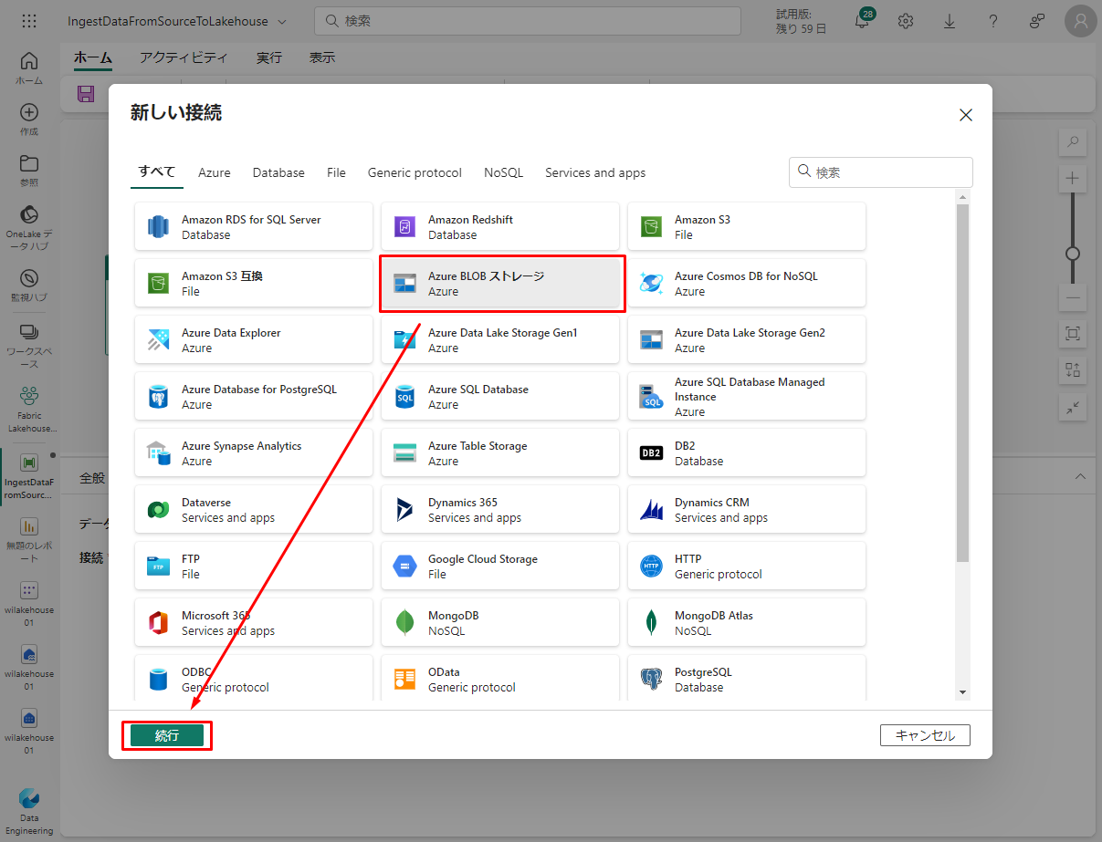1102x842 pixels.
Task: Click the download arrow icon
Action: [949, 21]
